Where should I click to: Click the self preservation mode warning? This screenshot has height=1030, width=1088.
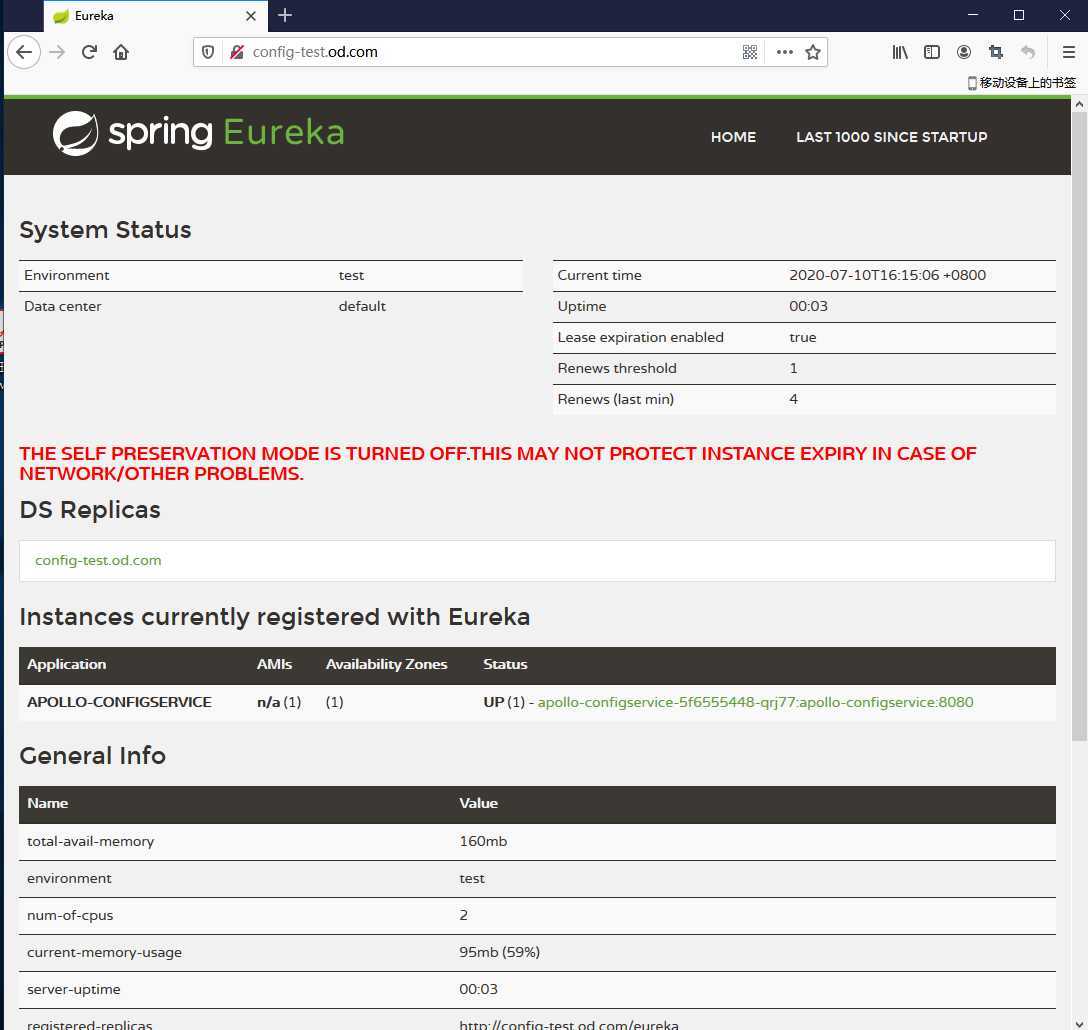(x=498, y=463)
